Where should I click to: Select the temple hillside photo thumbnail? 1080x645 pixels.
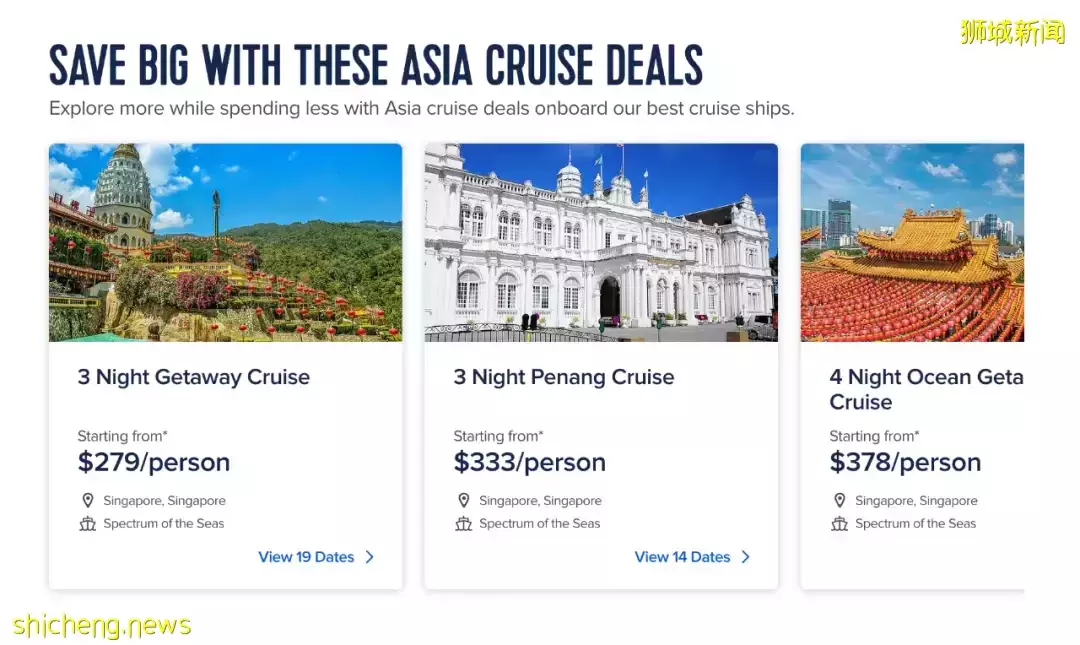pos(225,243)
